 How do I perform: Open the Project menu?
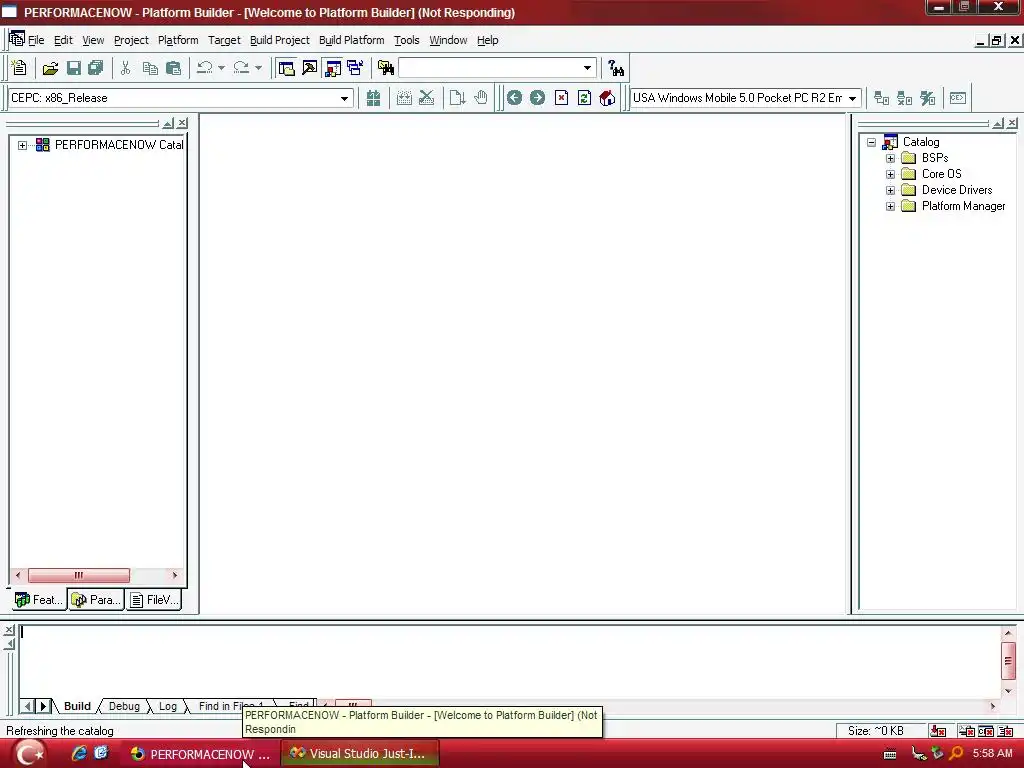(131, 40)
